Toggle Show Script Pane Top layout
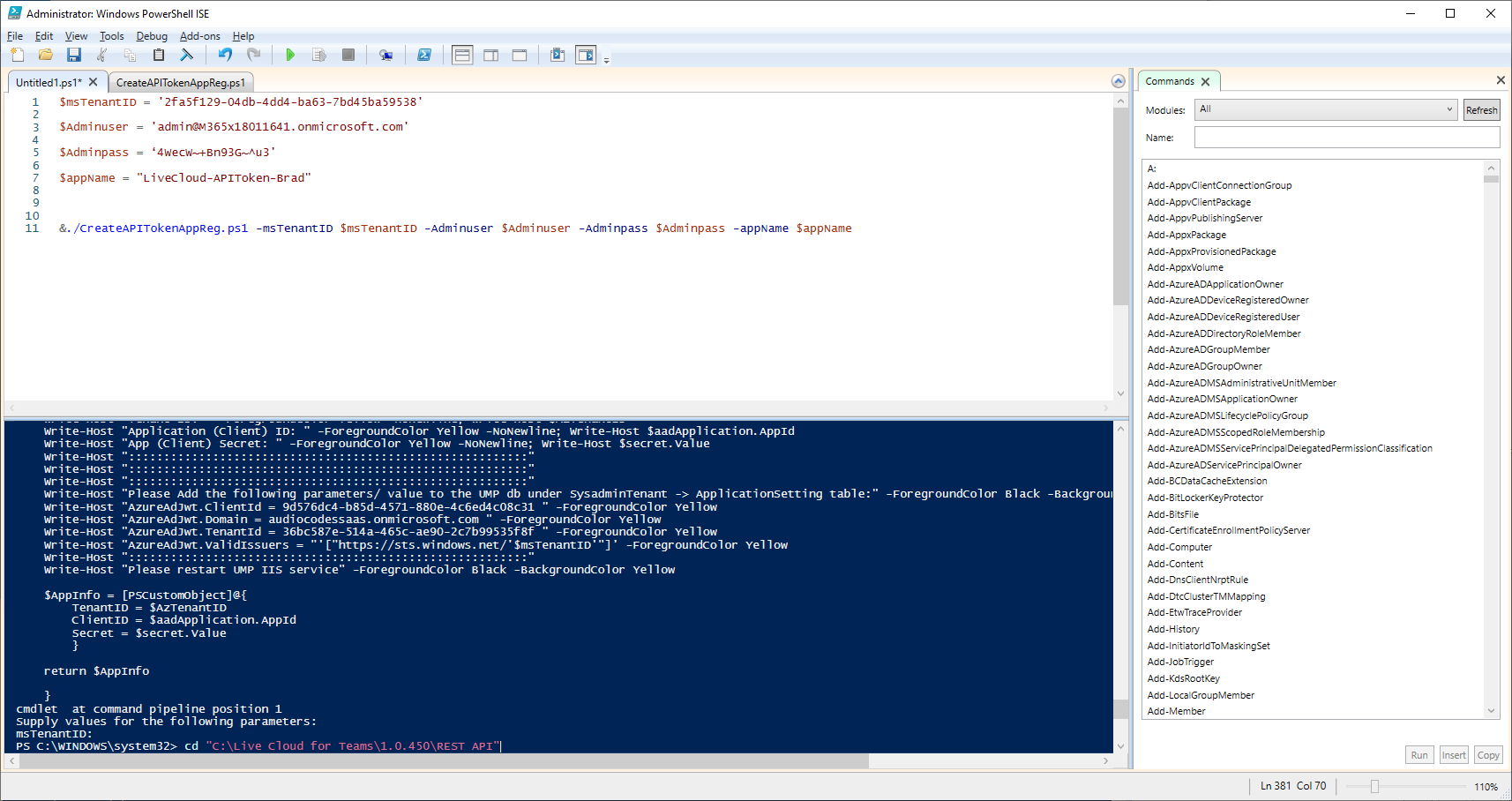The height and width of the screenshot is (801, 1512). (x=462, y=55)
